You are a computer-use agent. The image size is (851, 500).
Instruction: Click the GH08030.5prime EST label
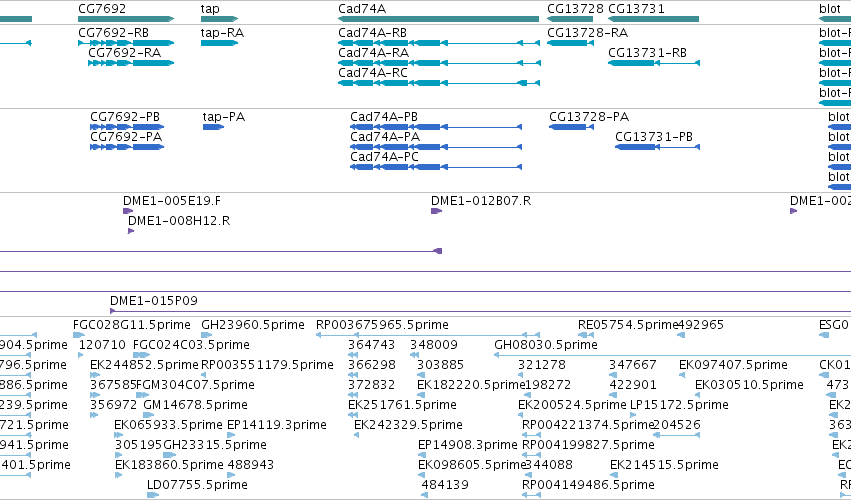point(545,345)
